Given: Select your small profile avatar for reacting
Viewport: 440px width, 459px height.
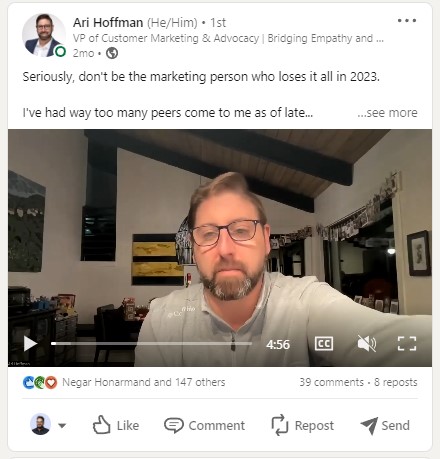Looking at the screenshot, I should click(40, 424).
